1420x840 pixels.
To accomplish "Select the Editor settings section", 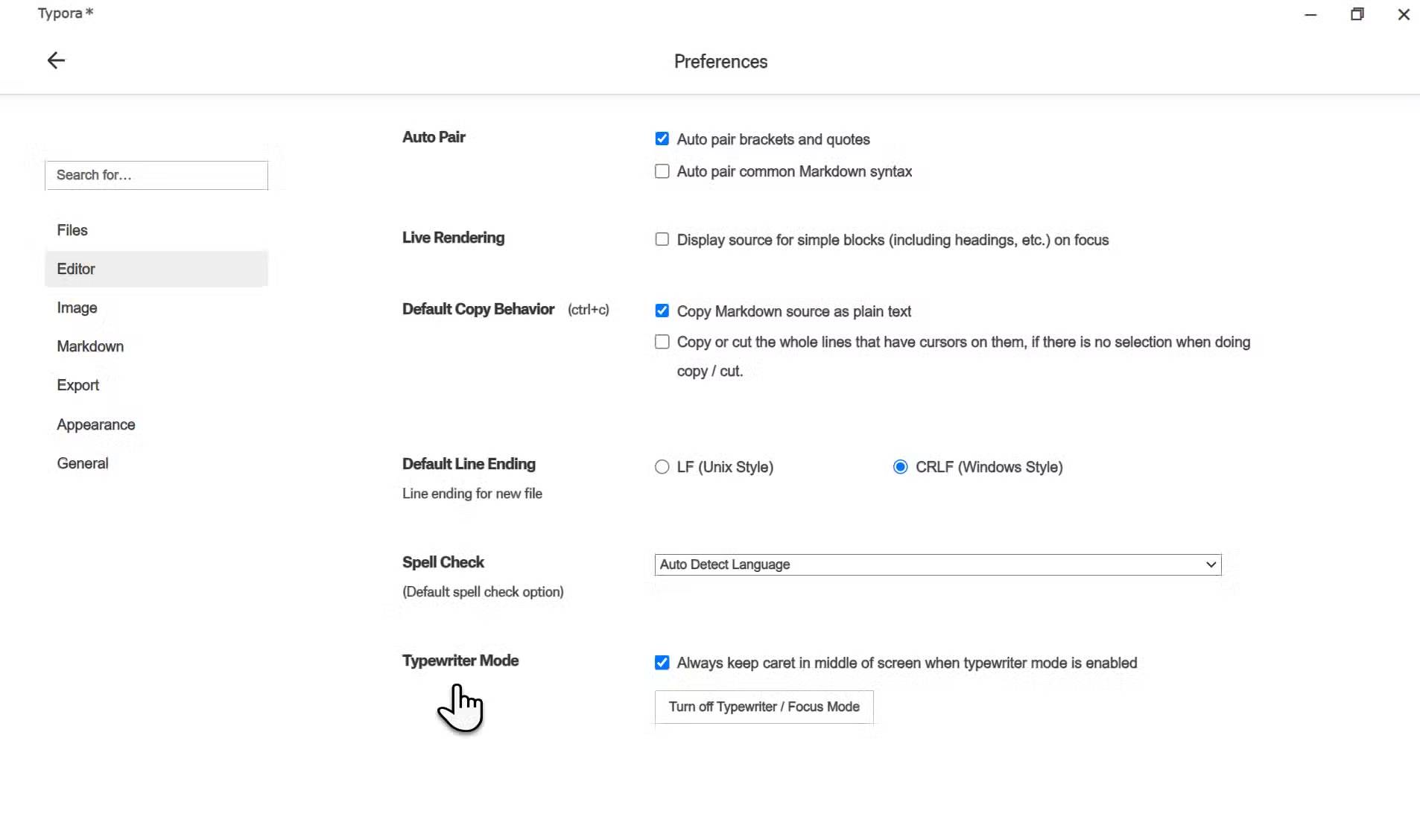I will pyautogui.click(x=76, y=269).
